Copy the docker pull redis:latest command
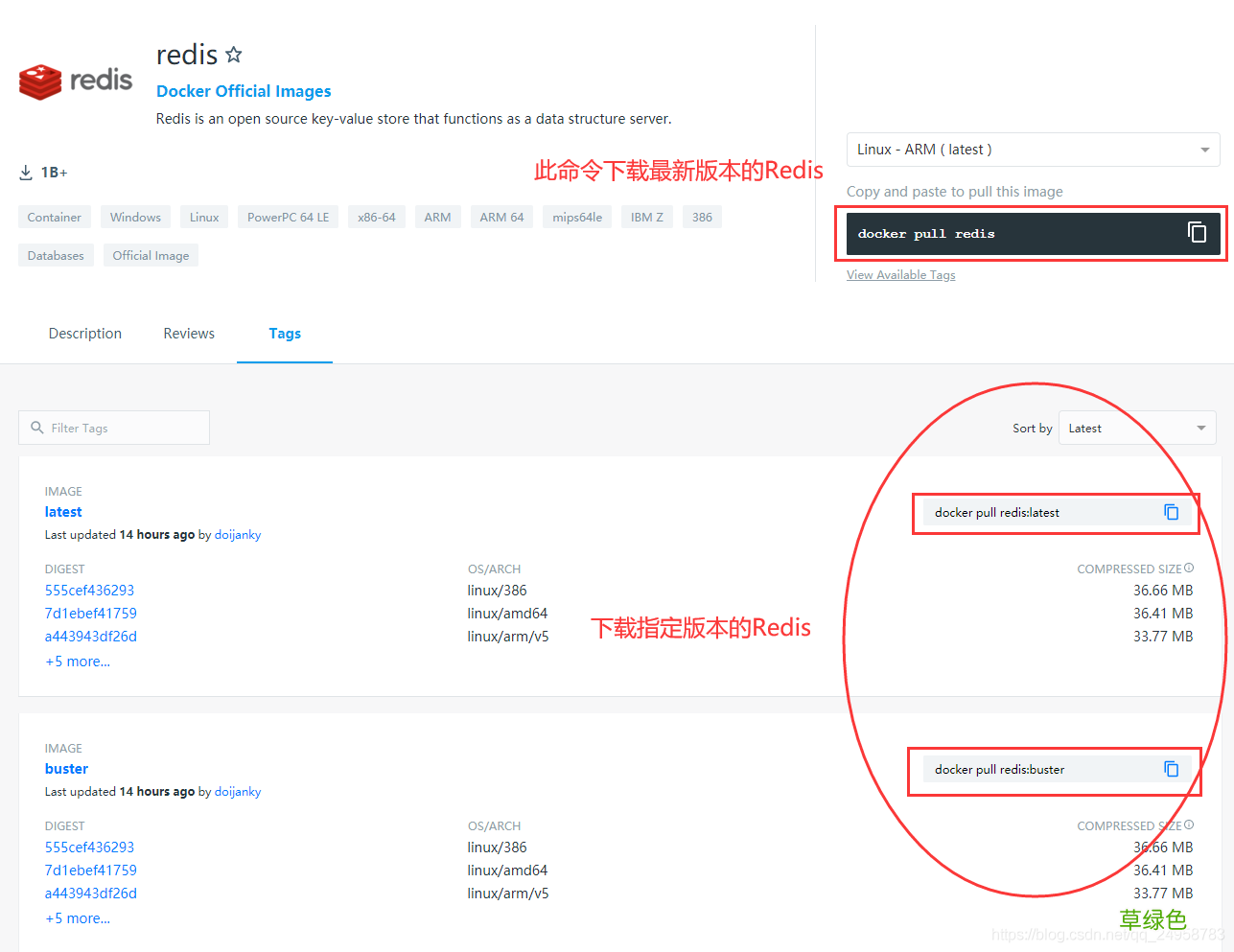This screenshot has width=1234, height=952. [1171, 512]
